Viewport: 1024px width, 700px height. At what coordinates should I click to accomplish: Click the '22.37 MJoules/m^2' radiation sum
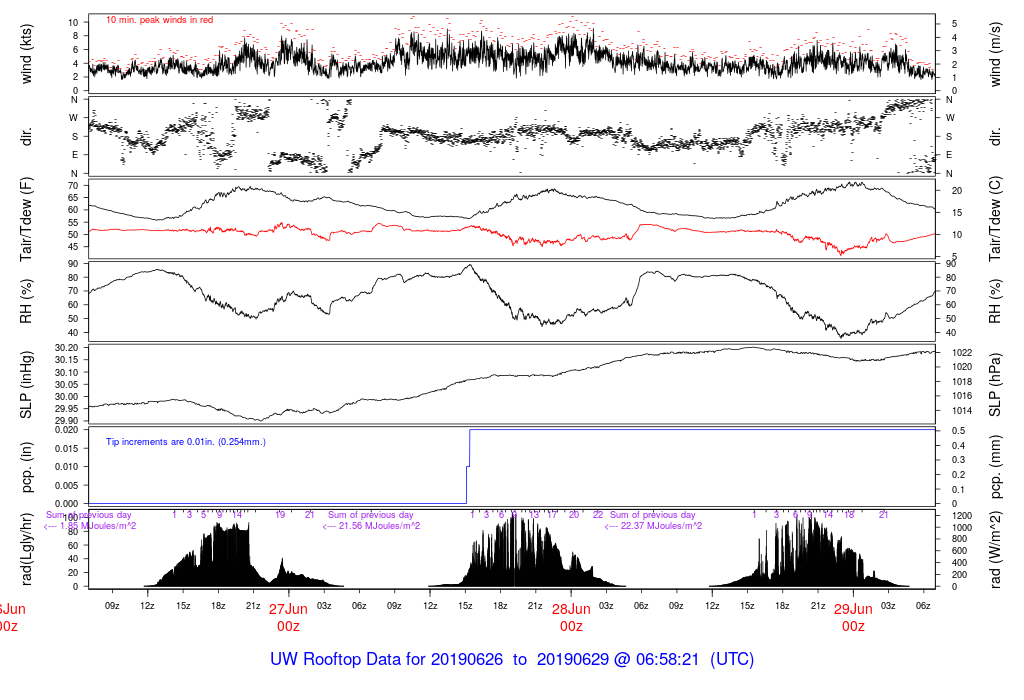click(661, 526)
